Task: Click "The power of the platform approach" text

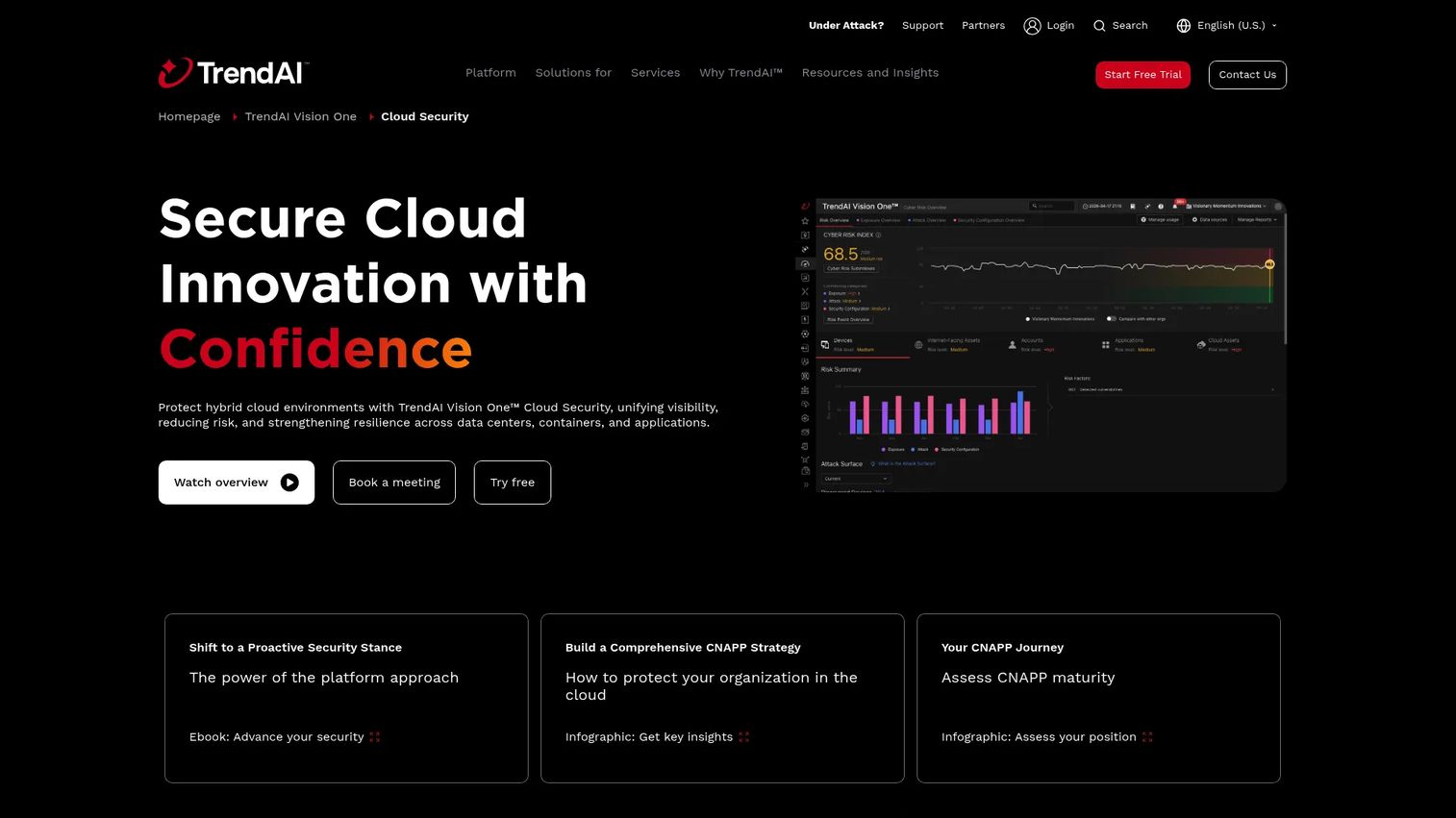Action: 324,678
